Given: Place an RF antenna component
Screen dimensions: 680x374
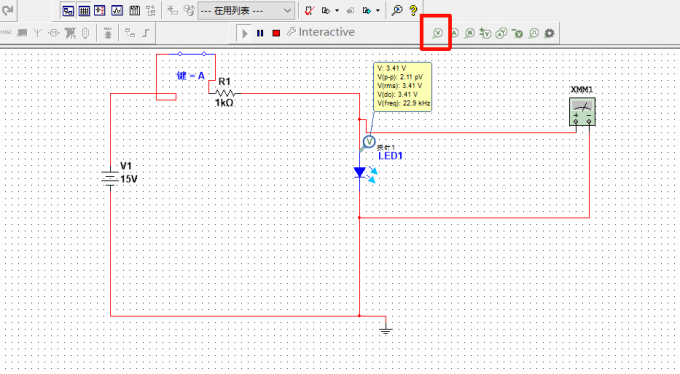Looking at the screenshot, I should (x=38, y=33).
